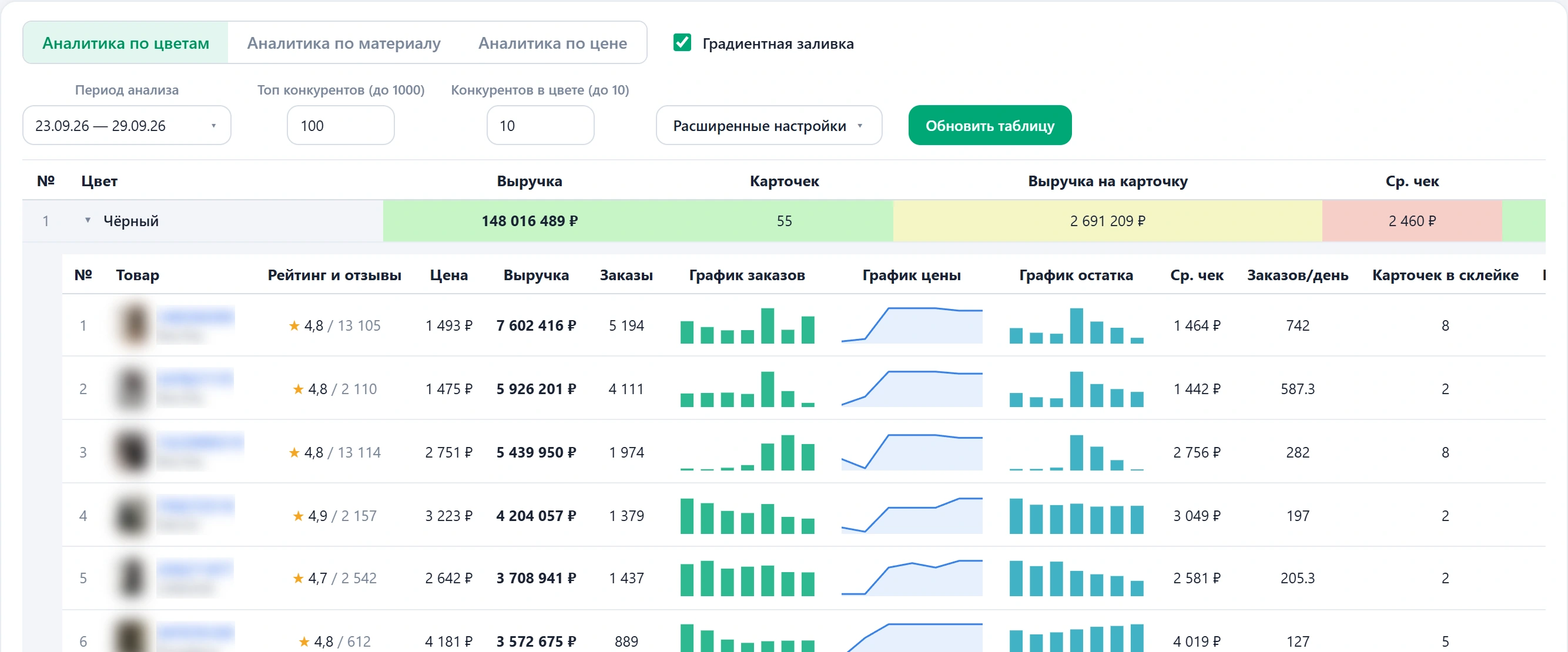Open product thumbnail in row 1
Viewport: 1568px width, 652px height.
pos(133,325)
